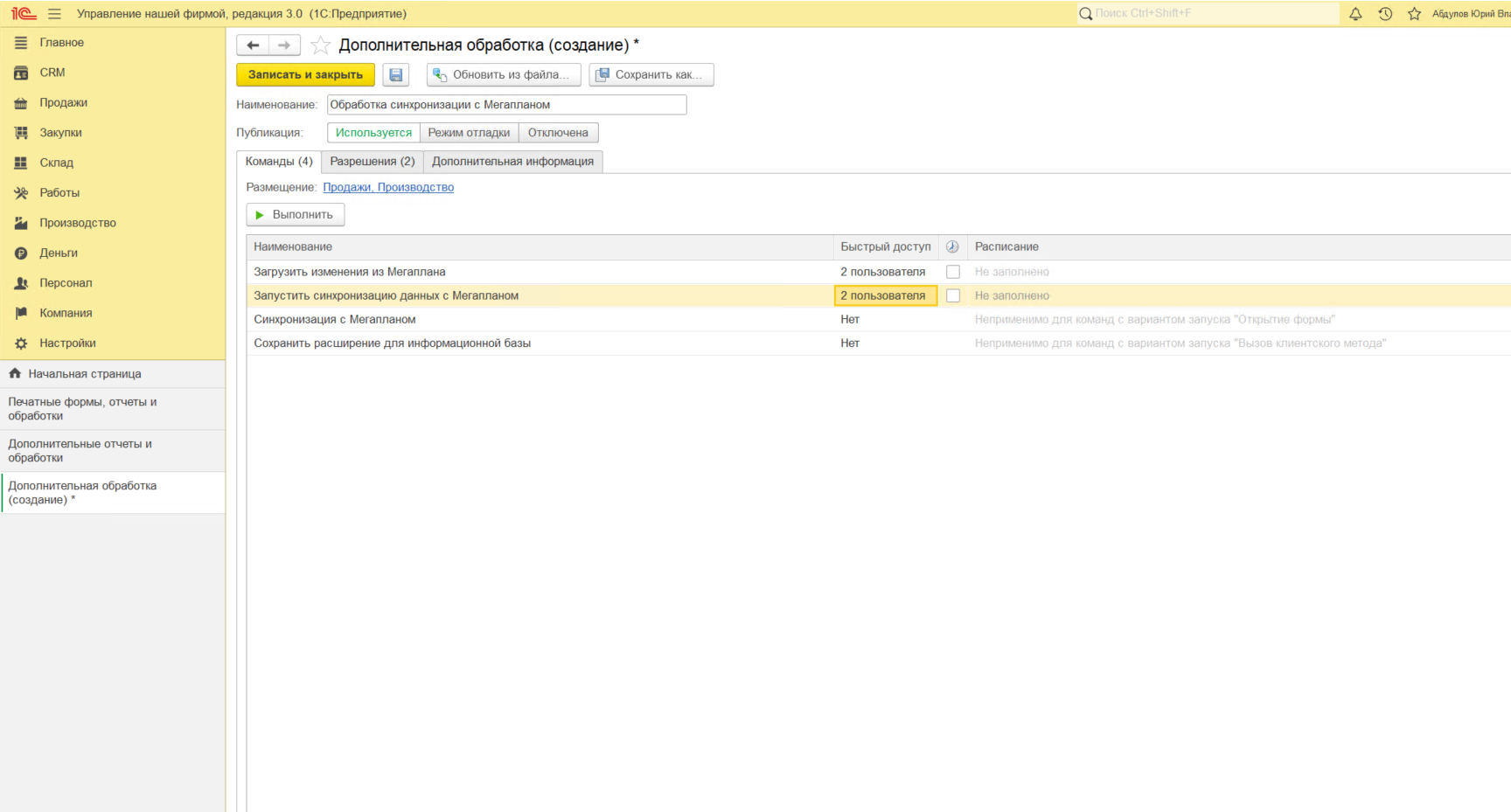Click the current user name Абдулов Юрий
Viewport: 1511px width, 812px height.
(1471, 14)
